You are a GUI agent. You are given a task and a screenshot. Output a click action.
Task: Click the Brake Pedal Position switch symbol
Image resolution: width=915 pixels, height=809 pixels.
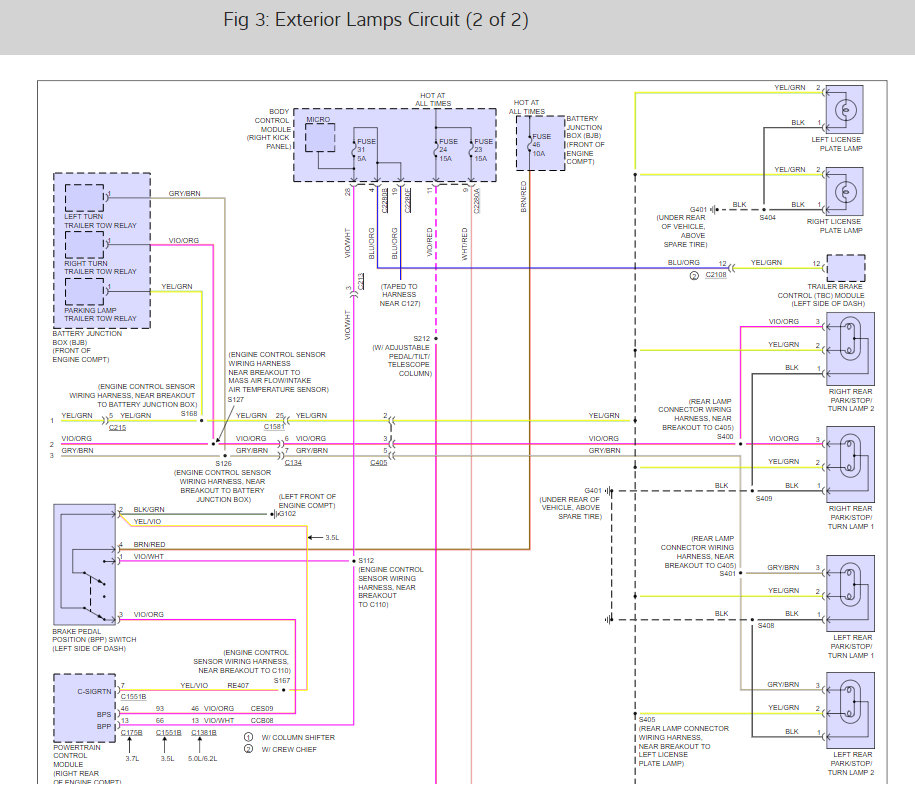pos(85,564)
